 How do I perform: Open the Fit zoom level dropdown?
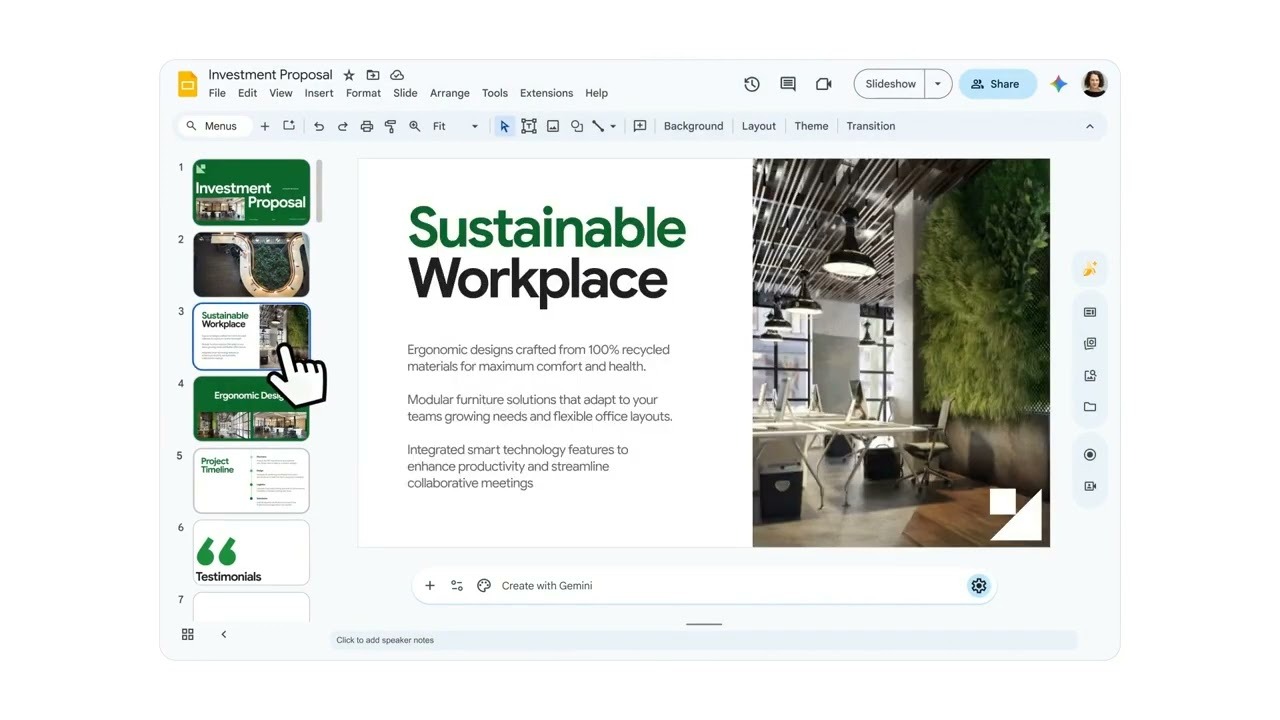tap(455, 126)
